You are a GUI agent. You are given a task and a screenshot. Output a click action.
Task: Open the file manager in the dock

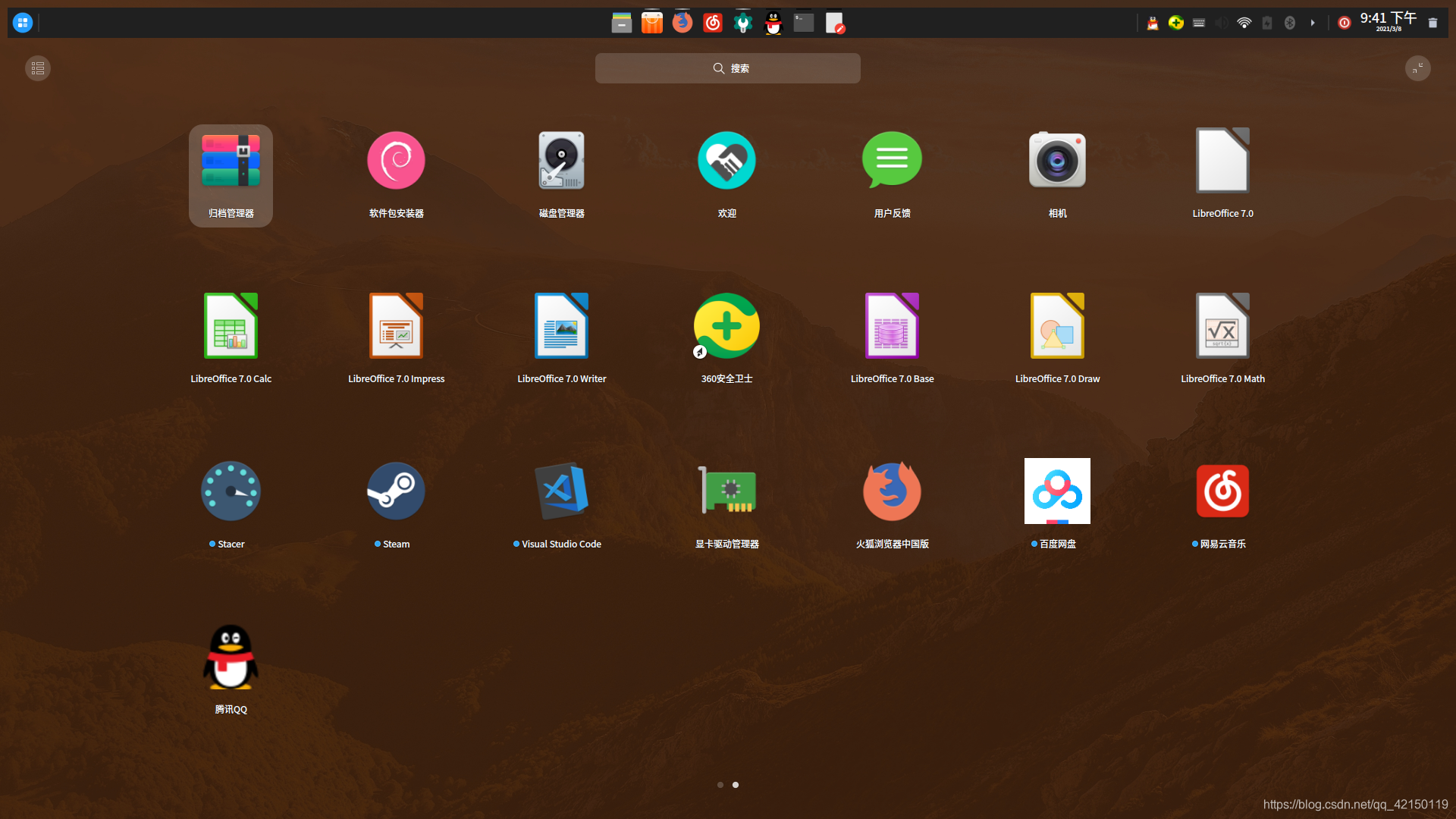(622, 23)
